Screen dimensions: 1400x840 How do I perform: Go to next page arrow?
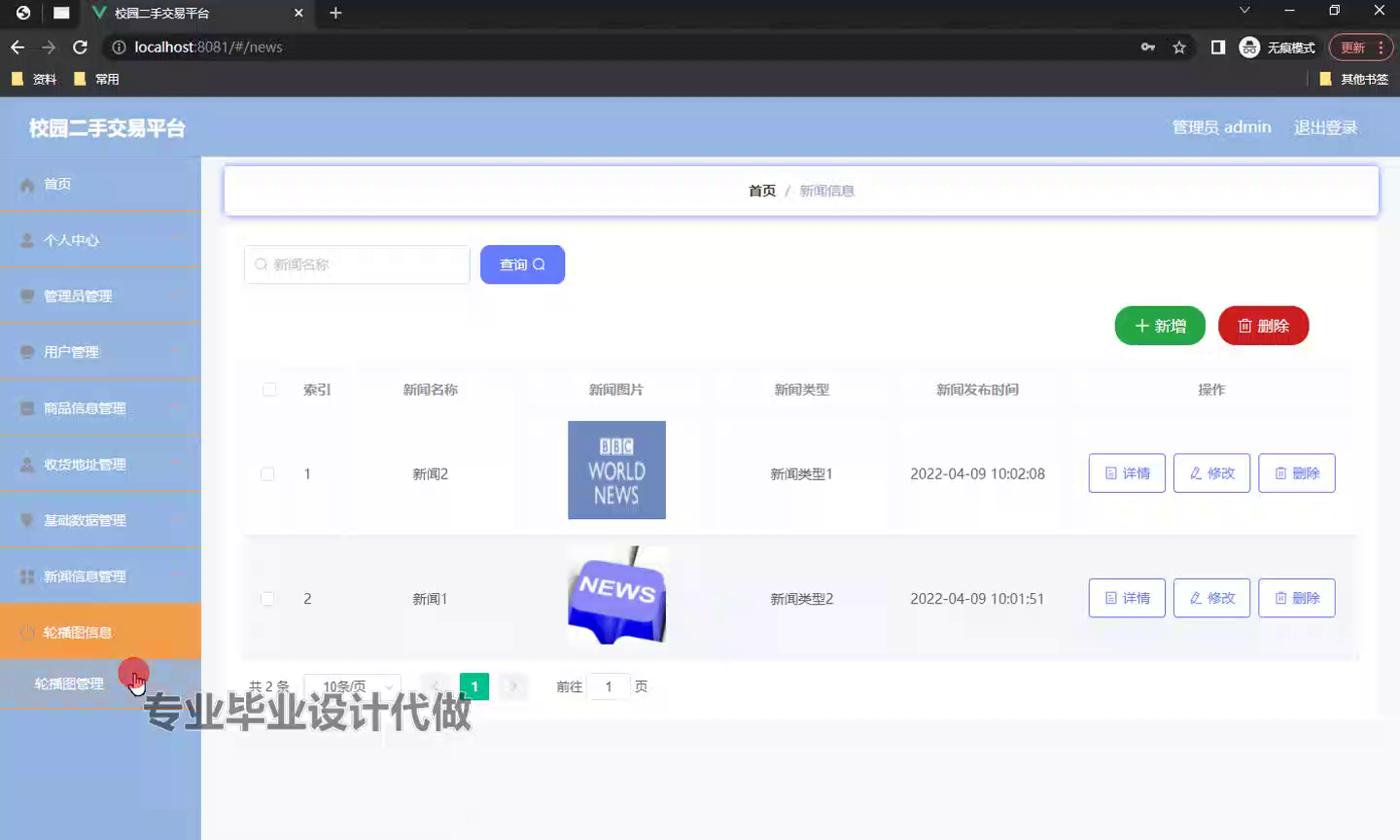pos(513,686)
